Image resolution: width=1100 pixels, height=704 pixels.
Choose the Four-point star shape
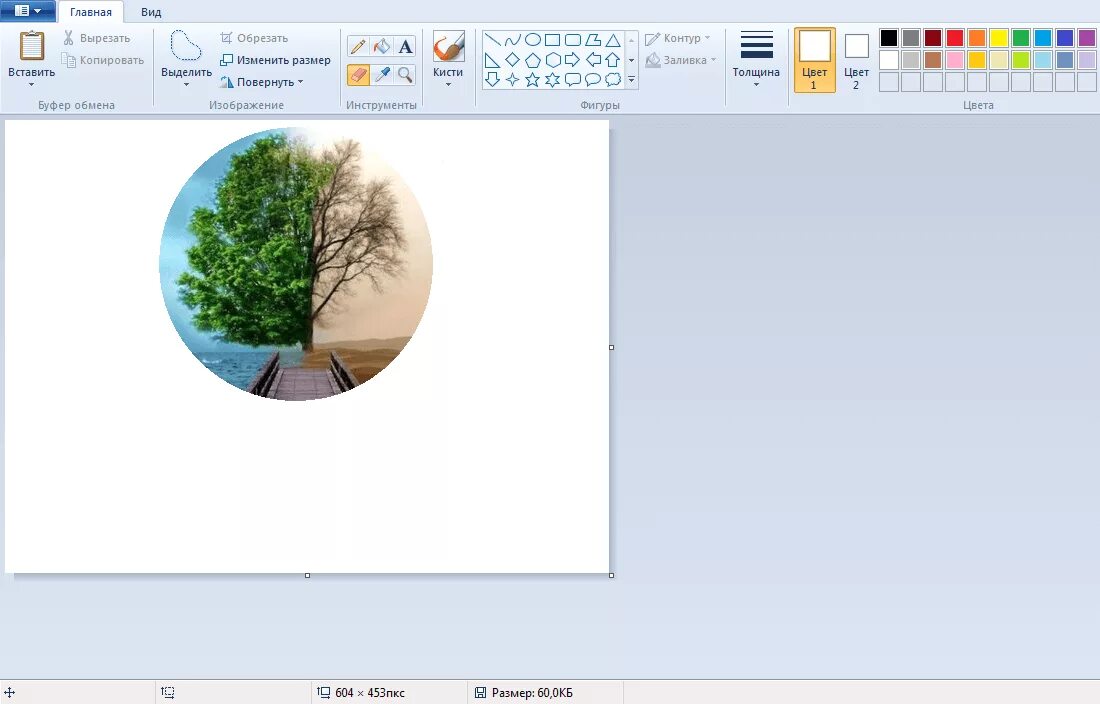(x=513, y=80)
